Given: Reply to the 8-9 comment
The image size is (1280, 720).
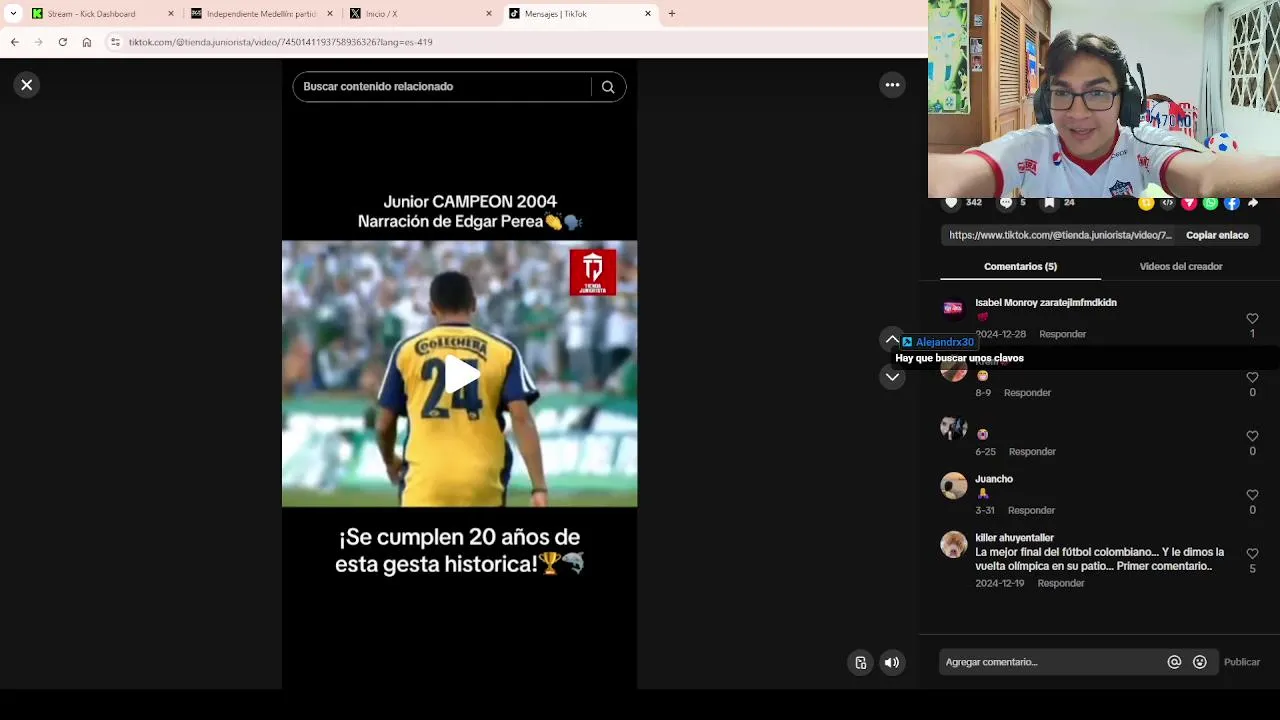Looking at the screenshot, I should point(1027,393).
